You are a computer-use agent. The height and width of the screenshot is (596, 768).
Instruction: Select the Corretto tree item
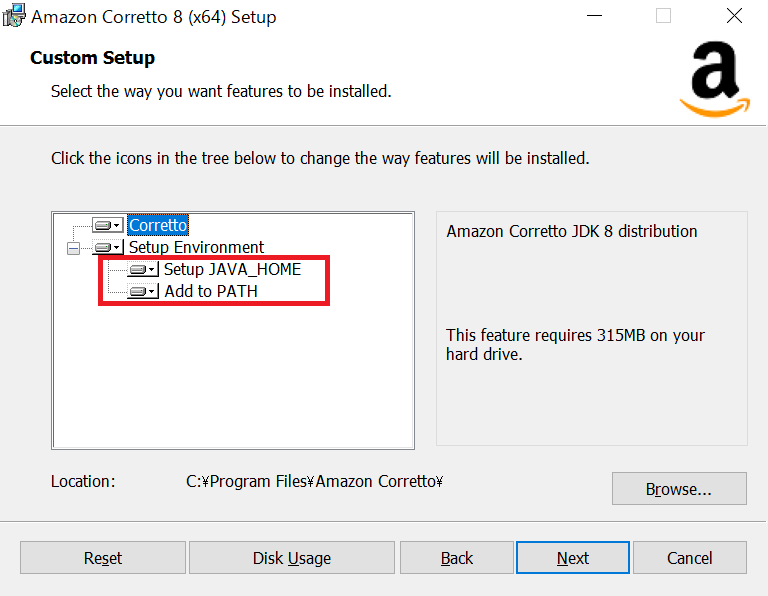pos(158,225)
